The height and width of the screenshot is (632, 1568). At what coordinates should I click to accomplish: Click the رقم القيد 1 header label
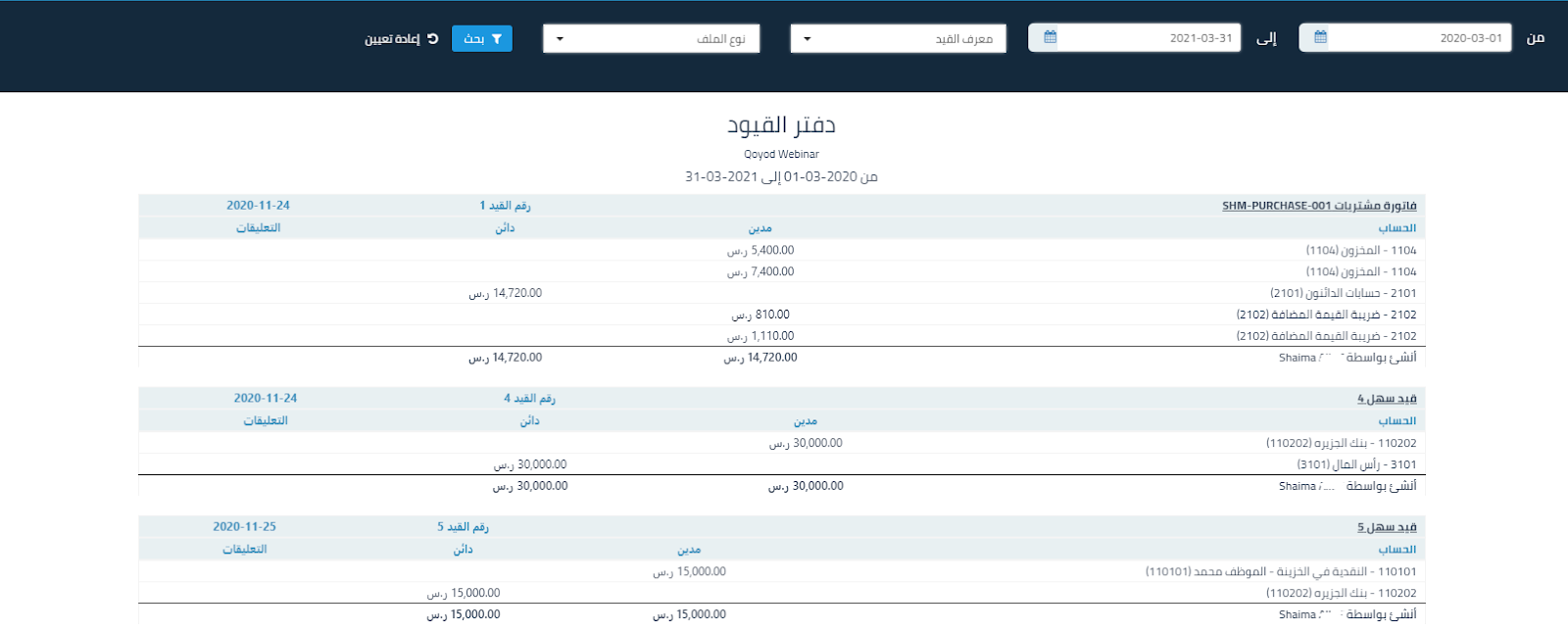pos(505,206)
